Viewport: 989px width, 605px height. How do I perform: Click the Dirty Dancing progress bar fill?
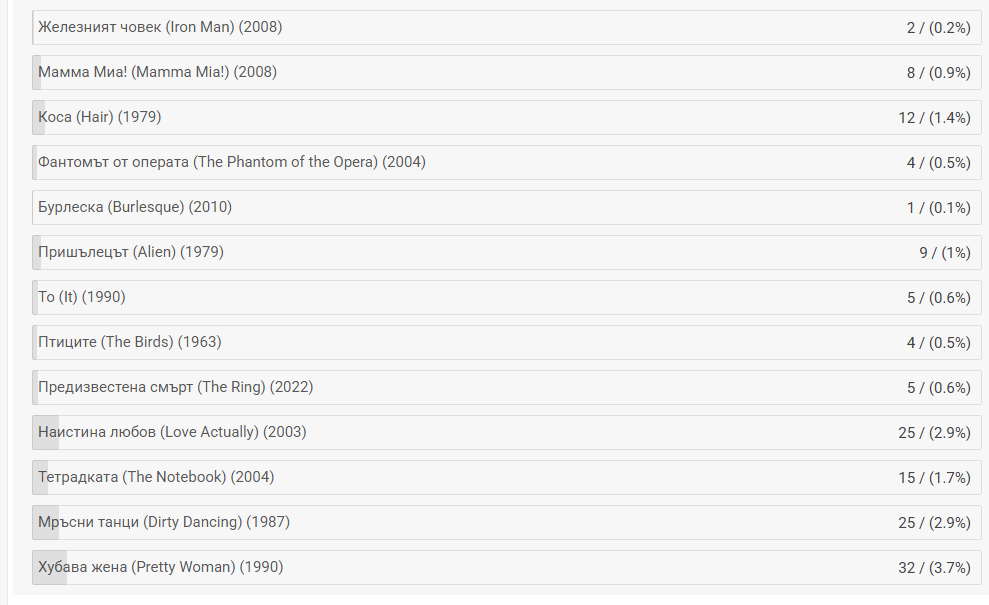pos(45,522)
